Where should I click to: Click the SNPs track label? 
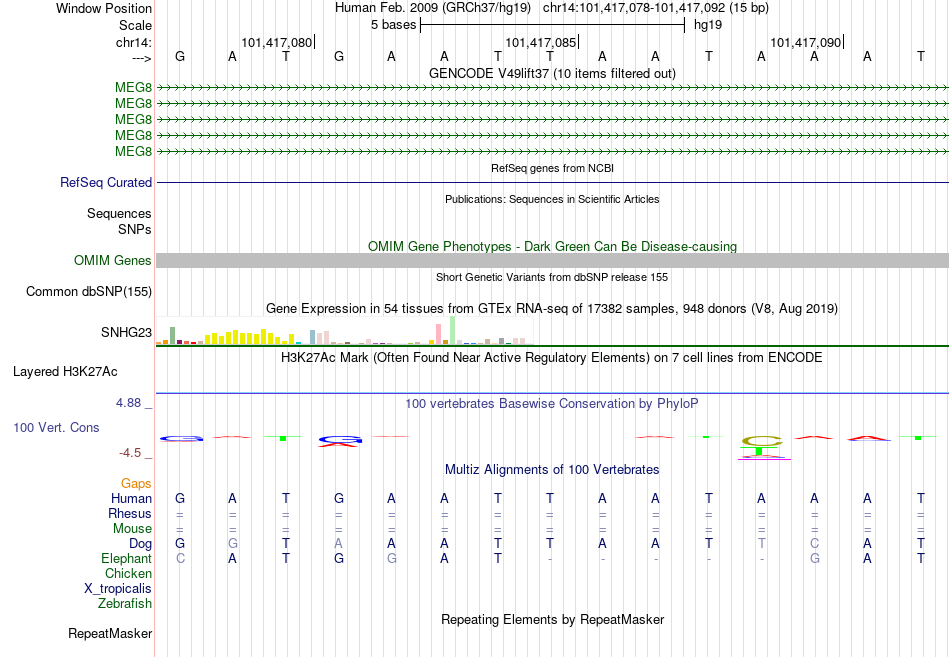pyautogui.click(x=135, y=229)
